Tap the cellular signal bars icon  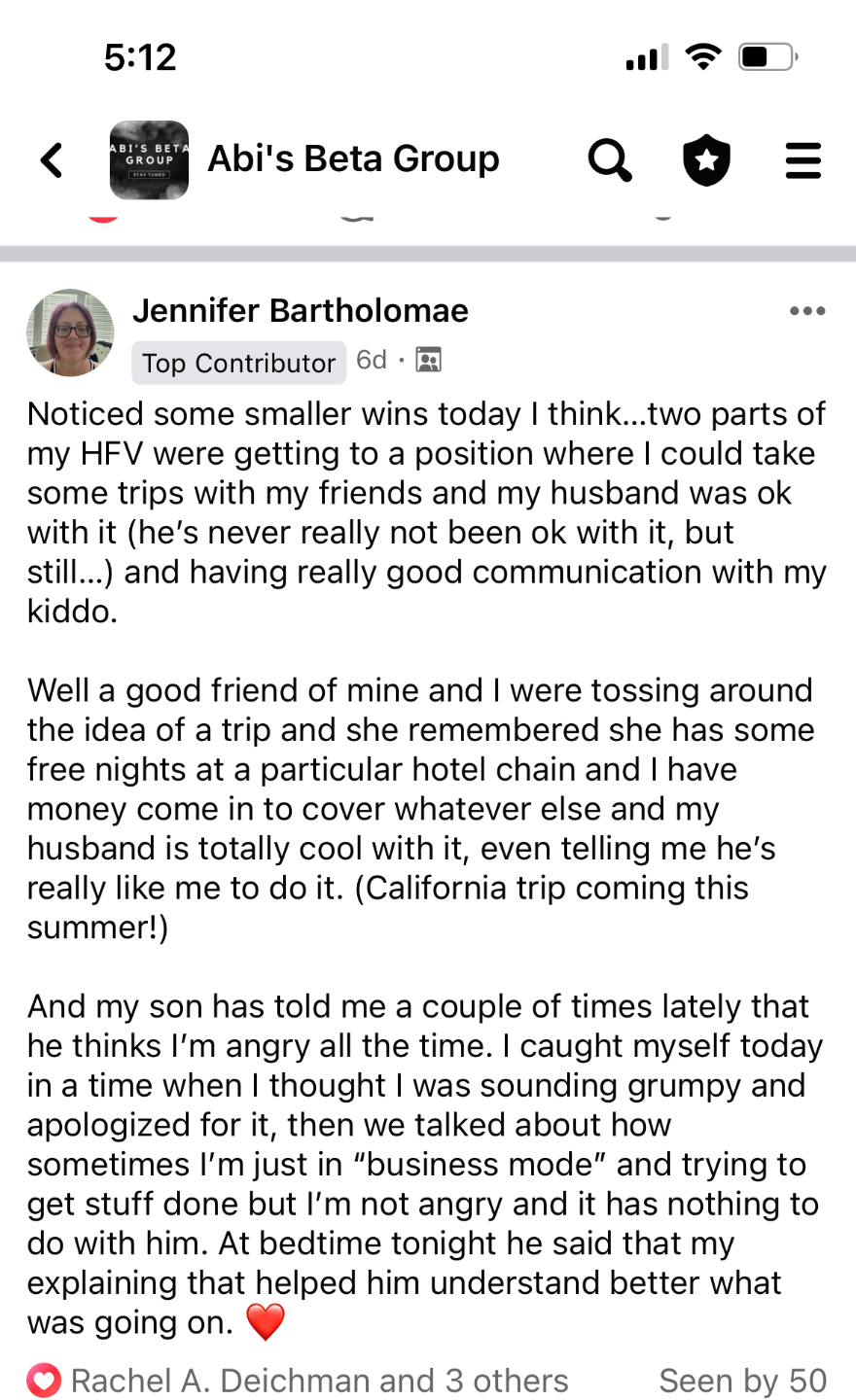pyautogui.click(x=647, y=58)
